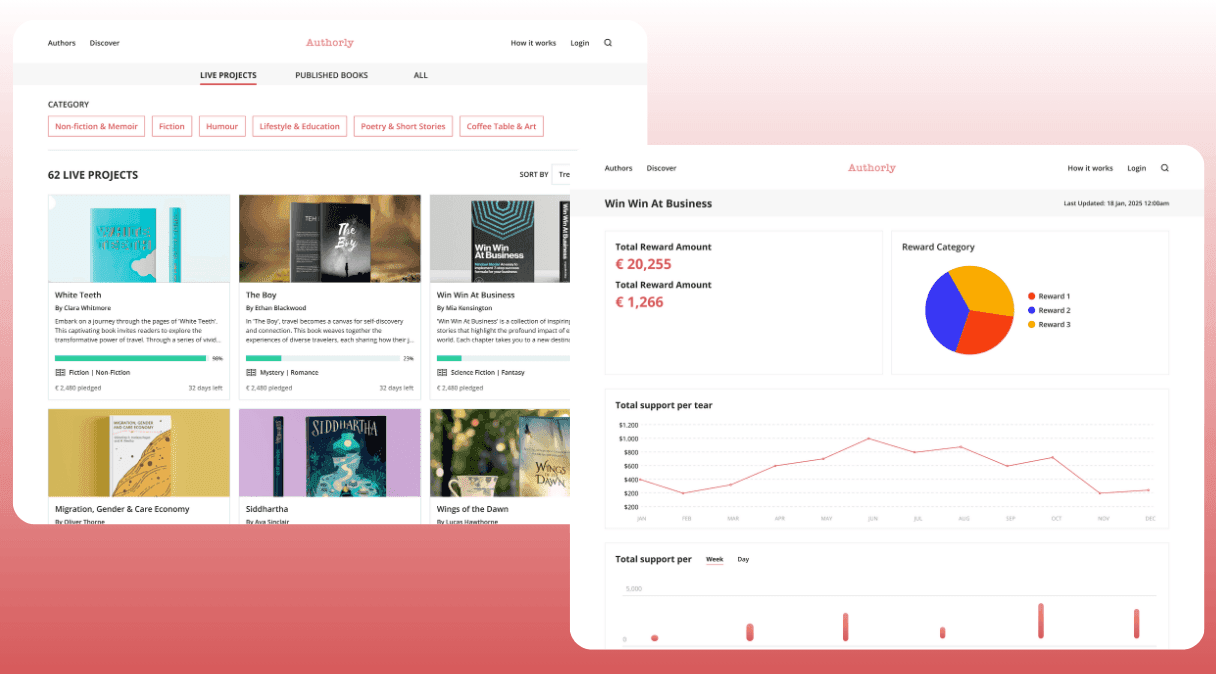Click the 62 LIVE PROJECTS heading
This screenshot has width=1216, height=674.
93,175
